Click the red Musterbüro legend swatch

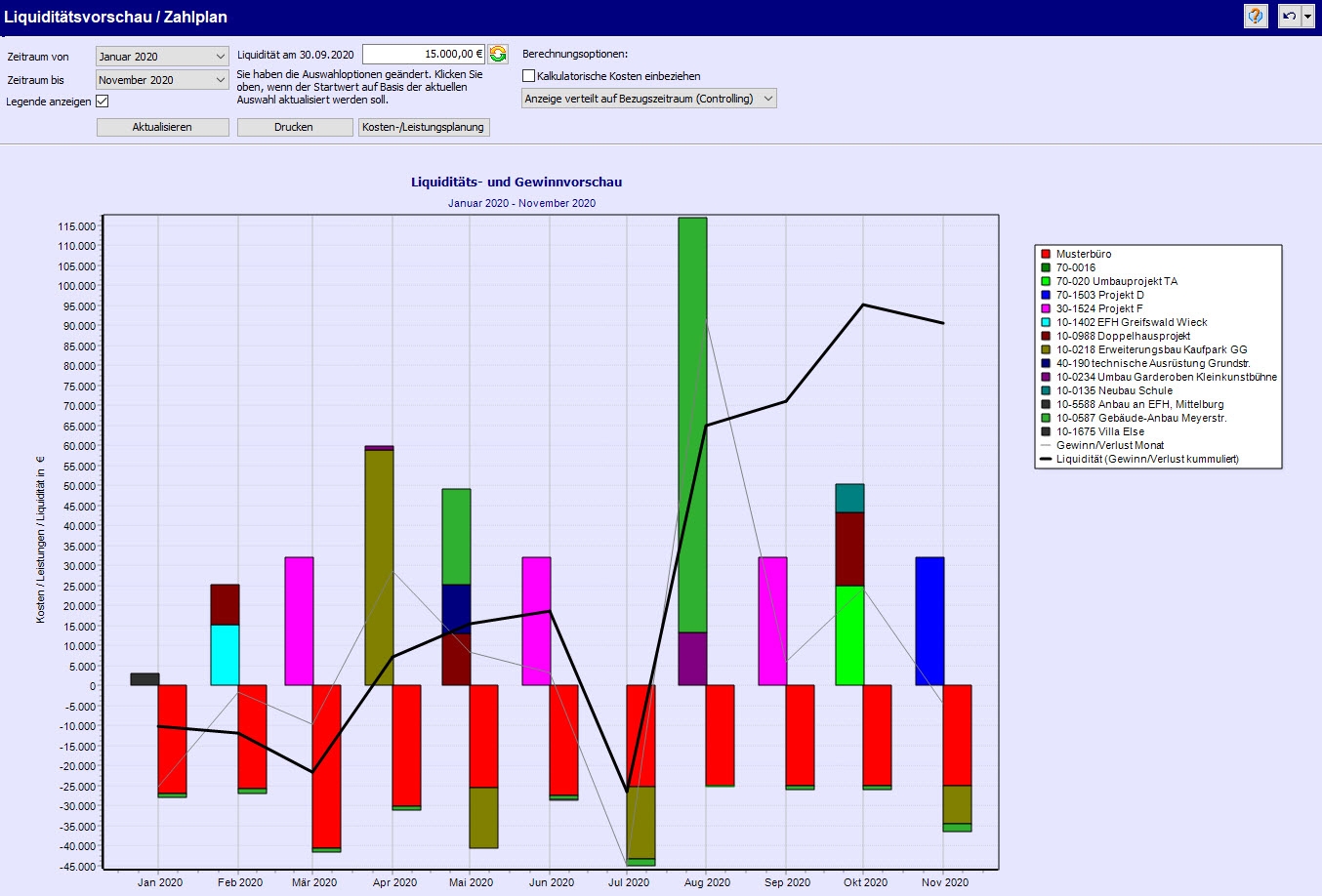[1046, 254]
